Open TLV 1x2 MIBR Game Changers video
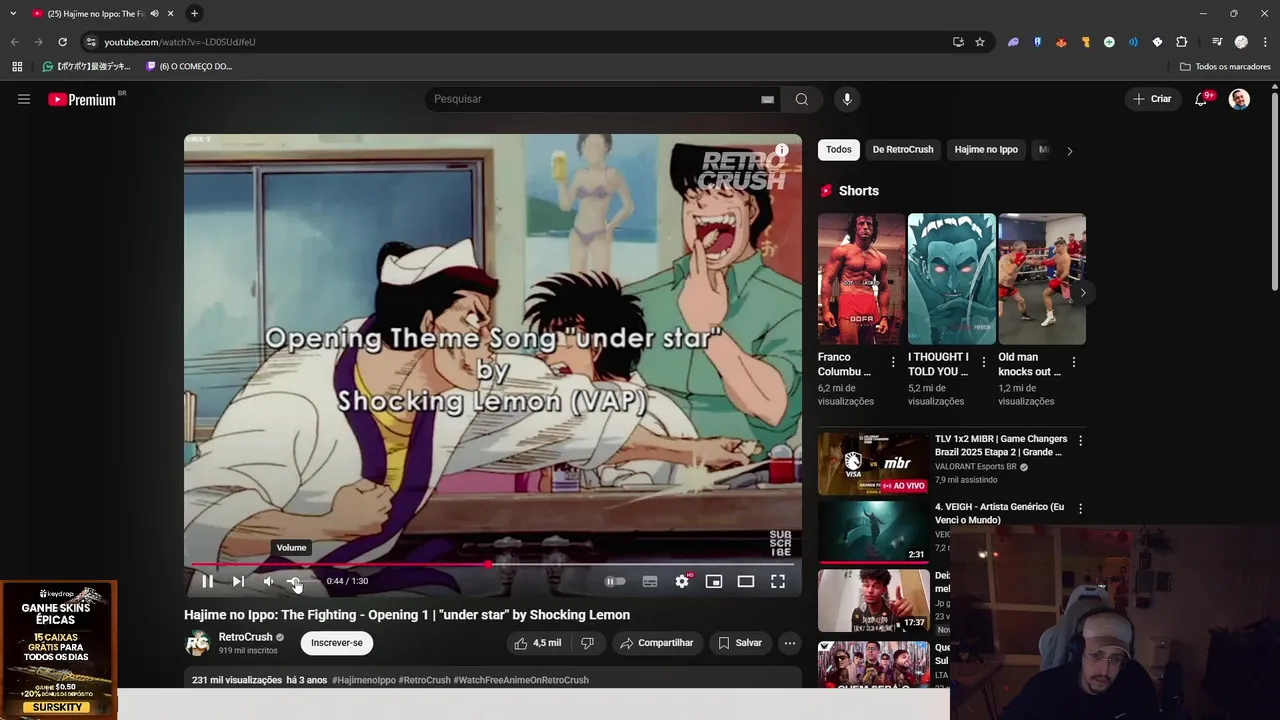The image size is (1280, 720). coord(874,464)
